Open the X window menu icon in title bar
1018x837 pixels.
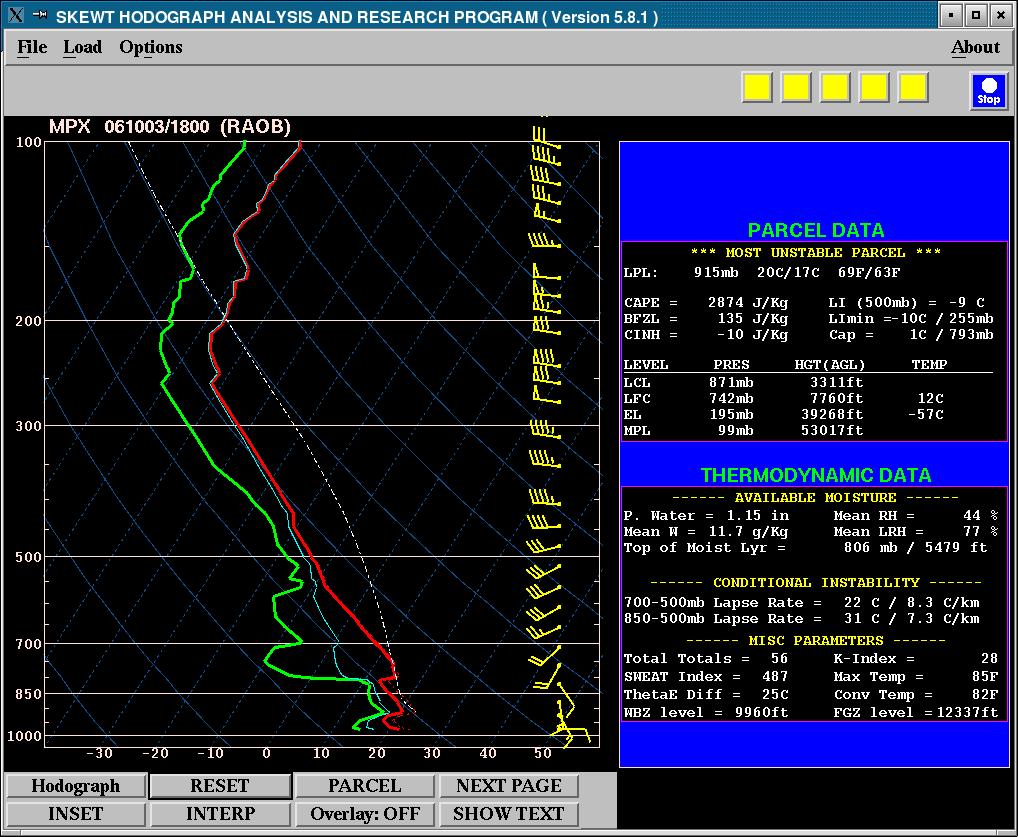click(x=15, y=15)
